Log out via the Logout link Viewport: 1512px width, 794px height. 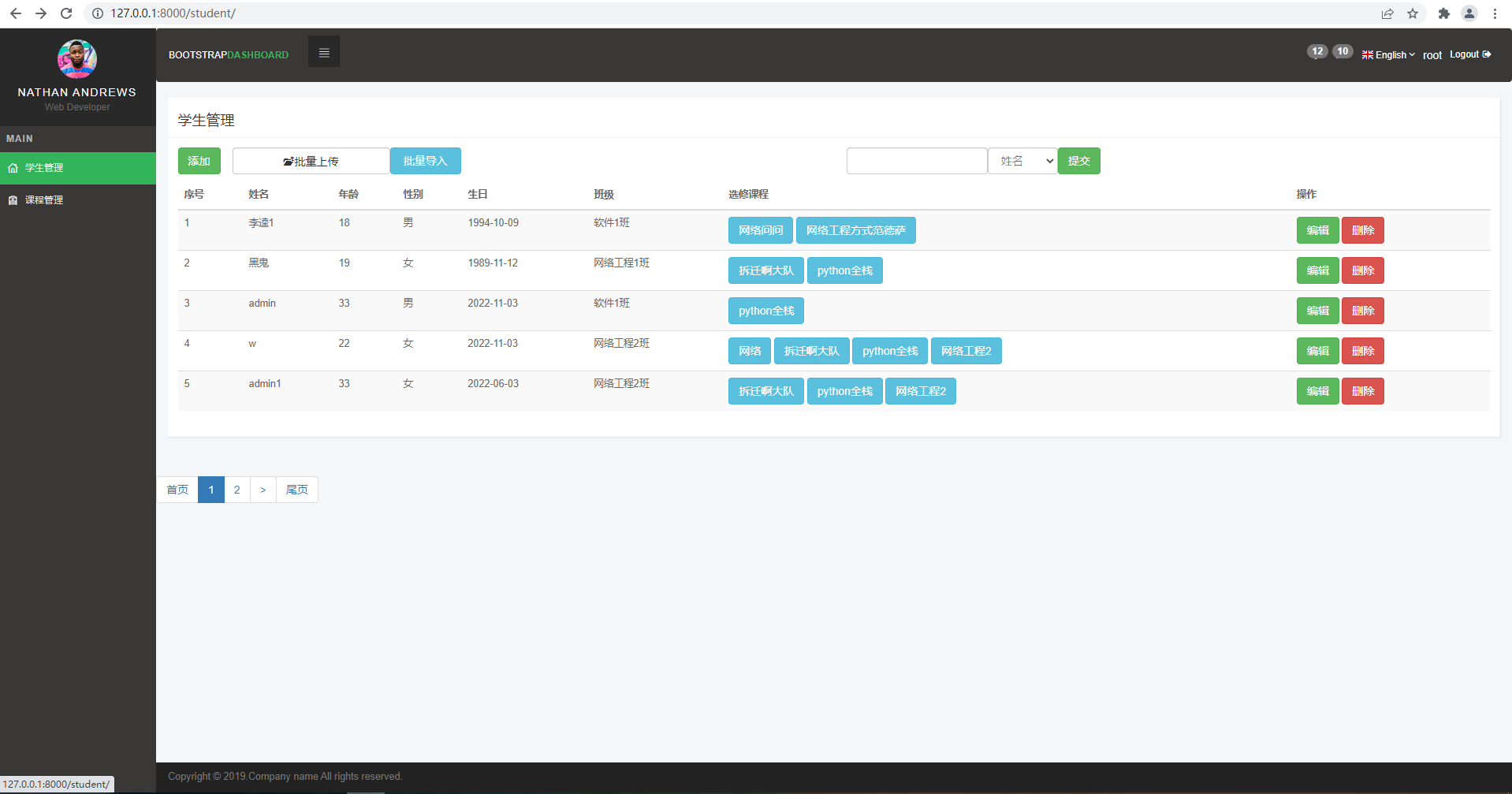click(x=1470, y=54)
